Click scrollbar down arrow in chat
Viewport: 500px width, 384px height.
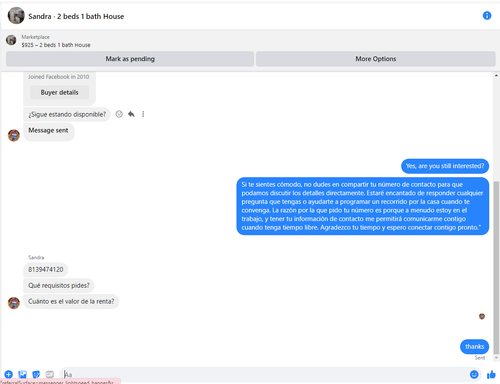coord(496,358)
